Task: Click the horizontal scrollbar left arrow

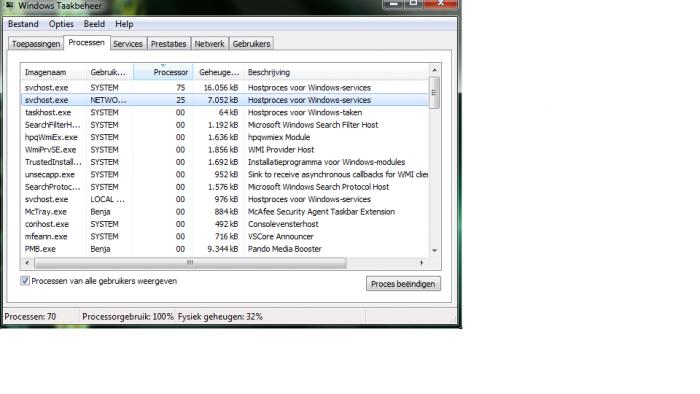Action: pos(27,263)
